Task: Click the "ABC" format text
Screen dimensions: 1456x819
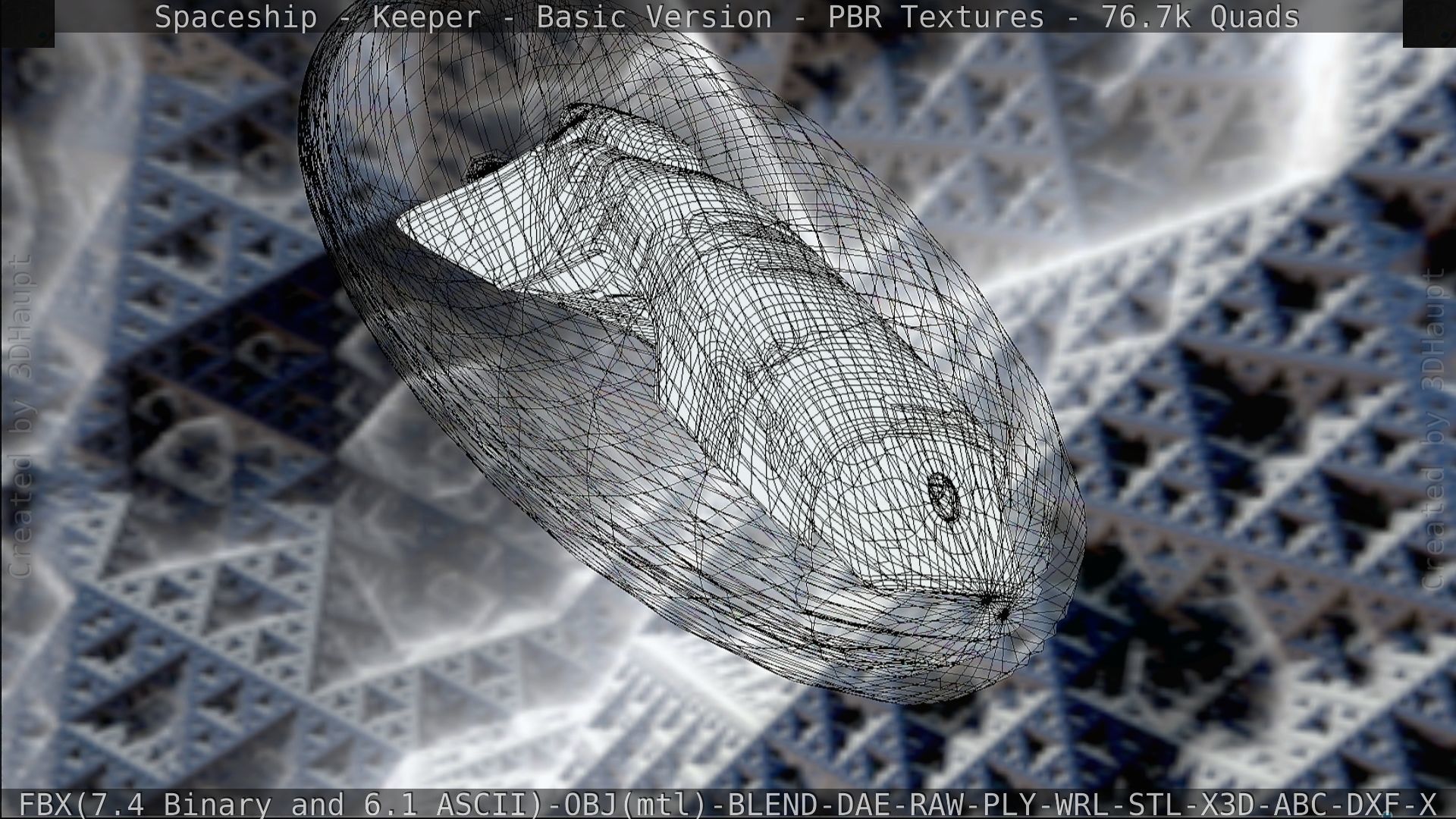Action: pos(1300,804)
